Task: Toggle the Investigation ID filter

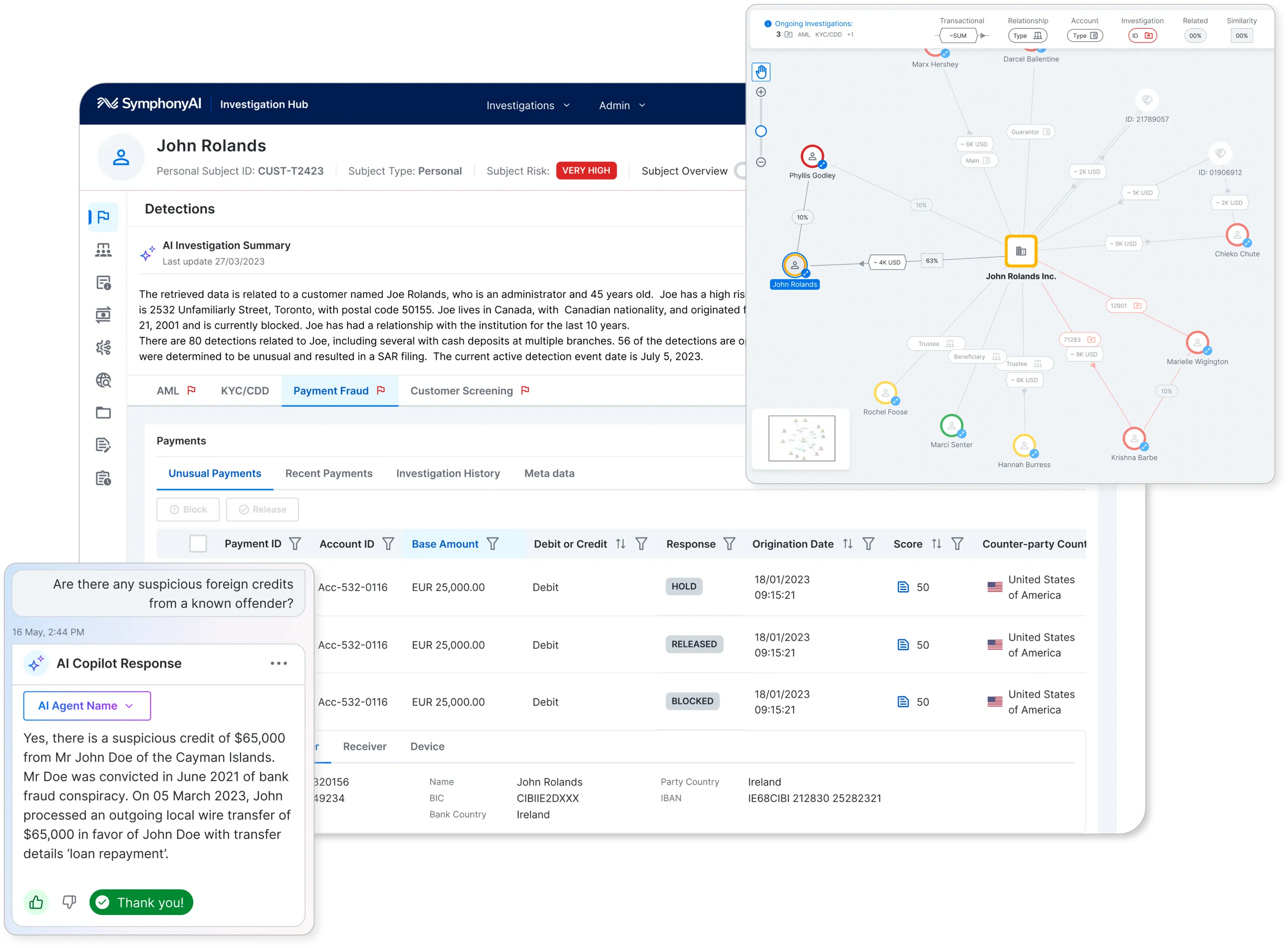Action: 1142,36
